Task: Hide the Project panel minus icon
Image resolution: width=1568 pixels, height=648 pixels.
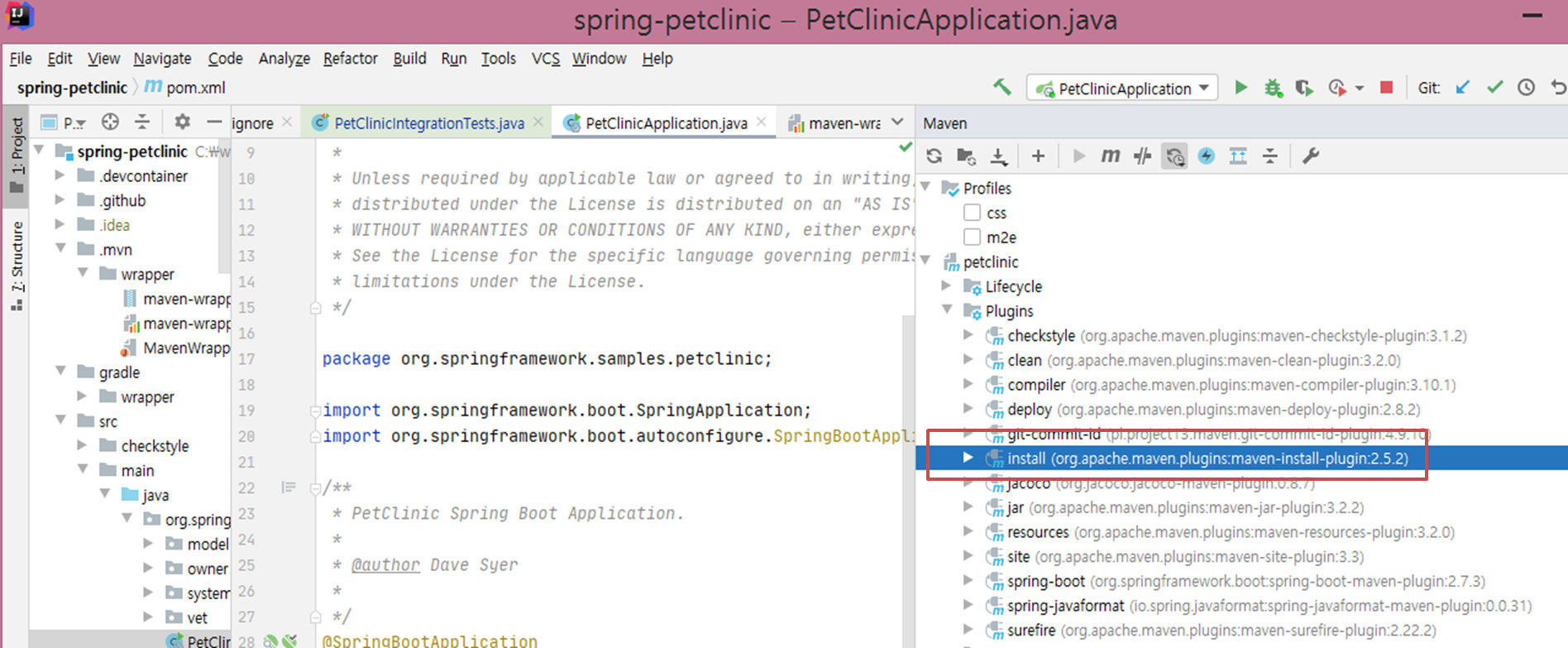Action: [x=214, y=122]
